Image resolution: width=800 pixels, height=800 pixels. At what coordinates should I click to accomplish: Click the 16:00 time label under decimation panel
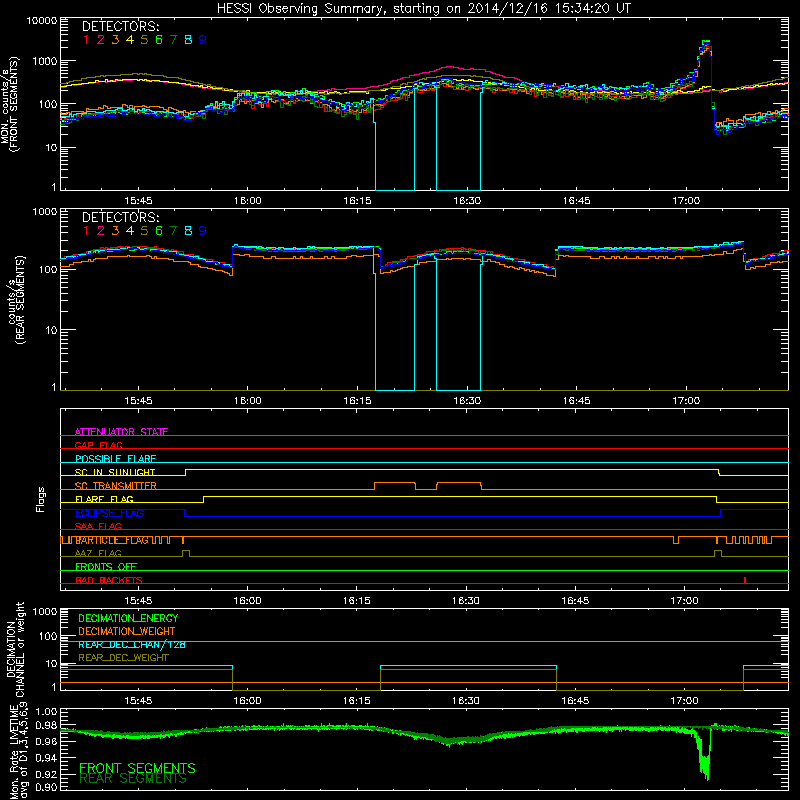point(247,701)
